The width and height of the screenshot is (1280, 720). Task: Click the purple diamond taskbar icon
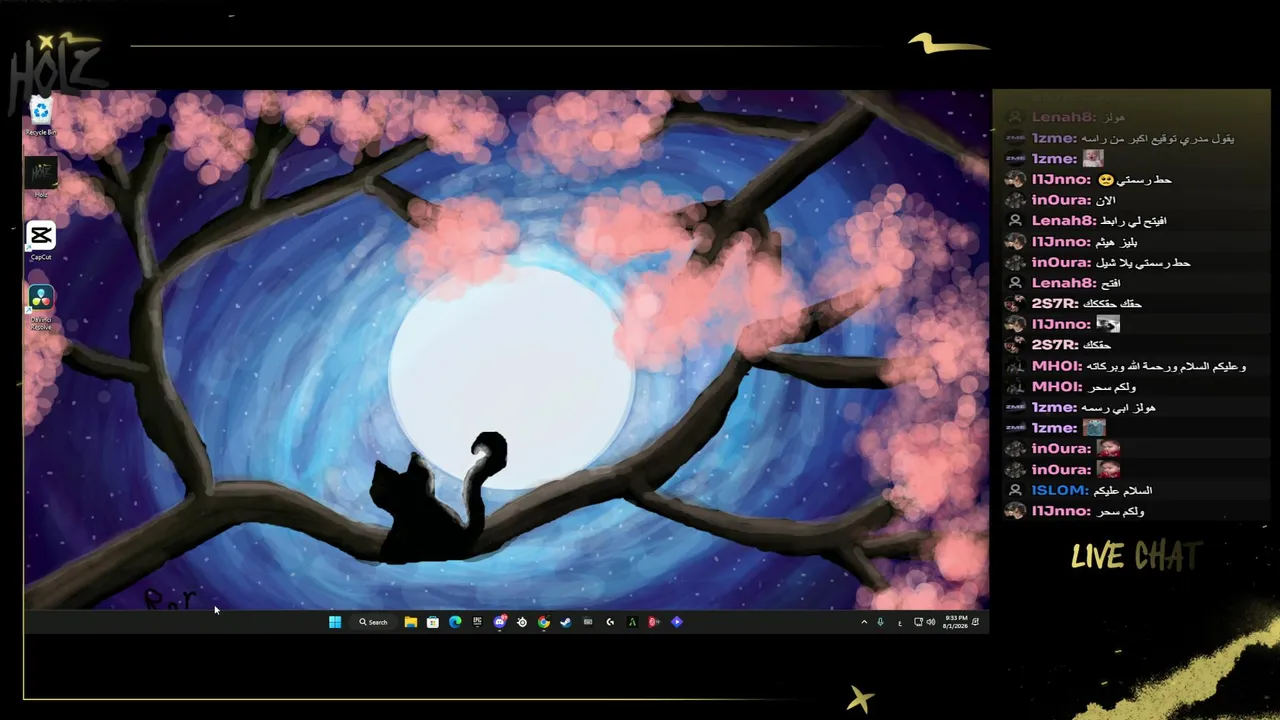pyautogui.click(x=677, y=622)
